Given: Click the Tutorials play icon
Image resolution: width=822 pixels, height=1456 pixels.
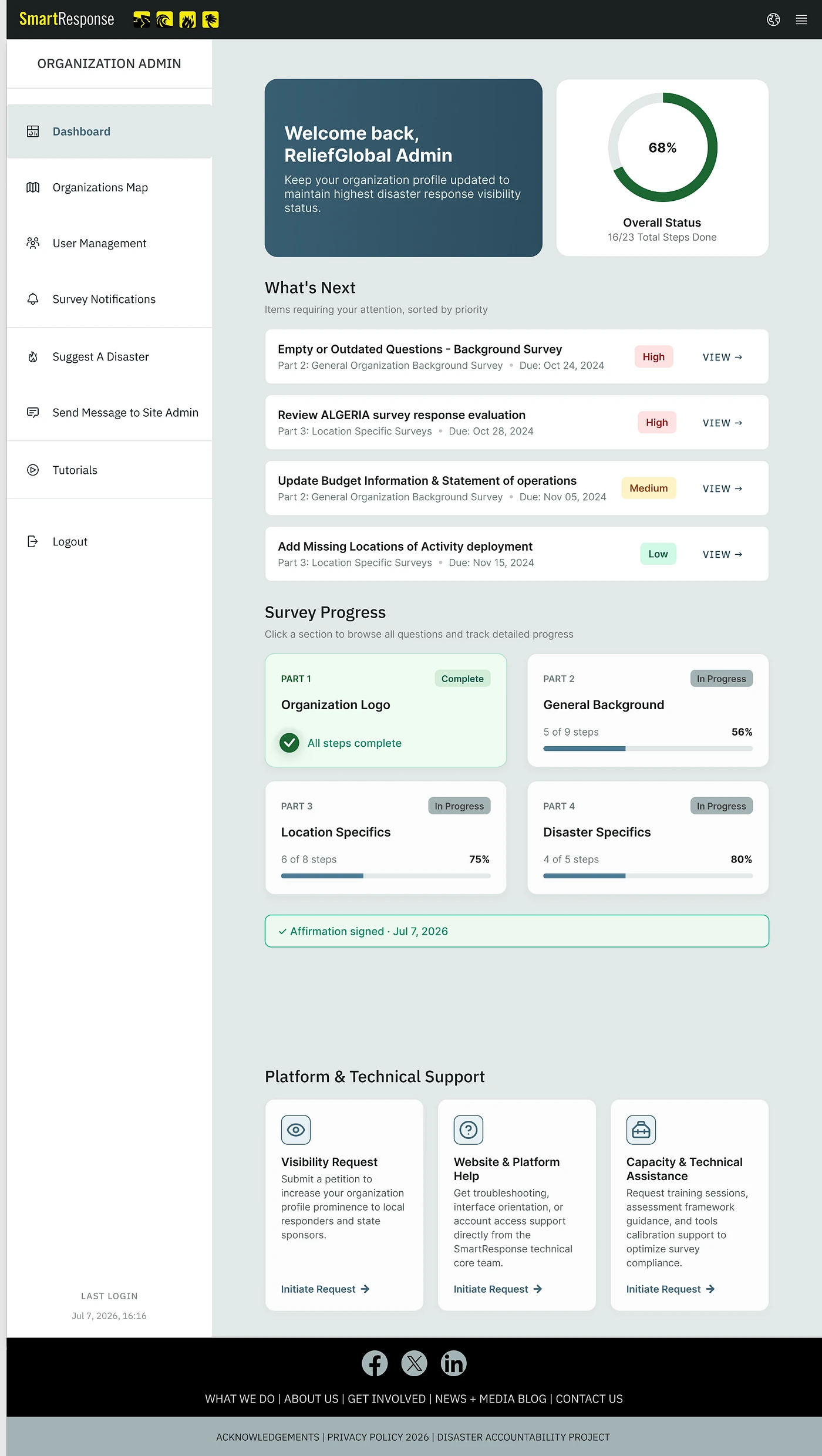Looking at the screenshot, I should (33, 470).
